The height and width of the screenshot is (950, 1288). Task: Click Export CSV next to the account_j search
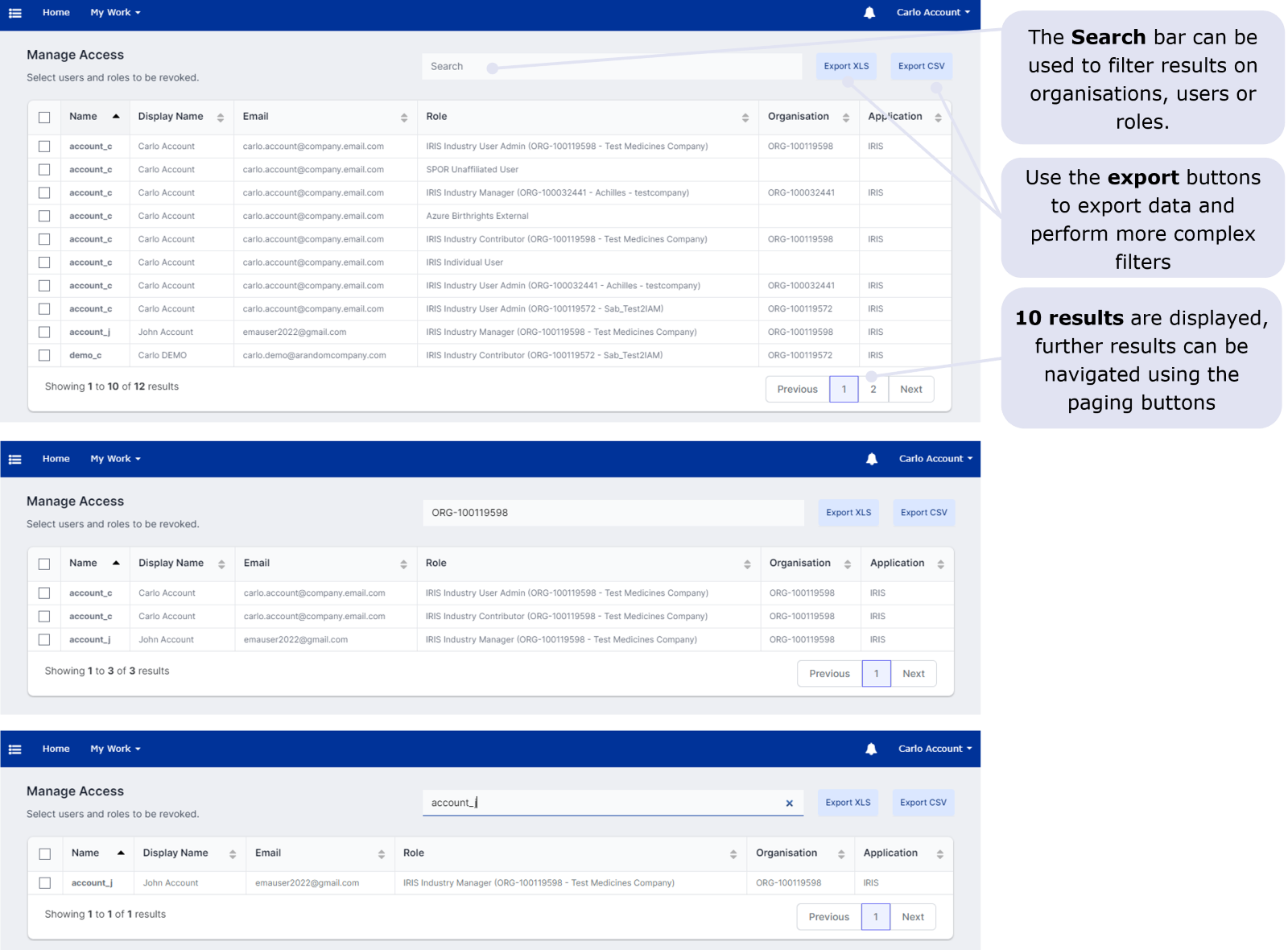[923, 803]
